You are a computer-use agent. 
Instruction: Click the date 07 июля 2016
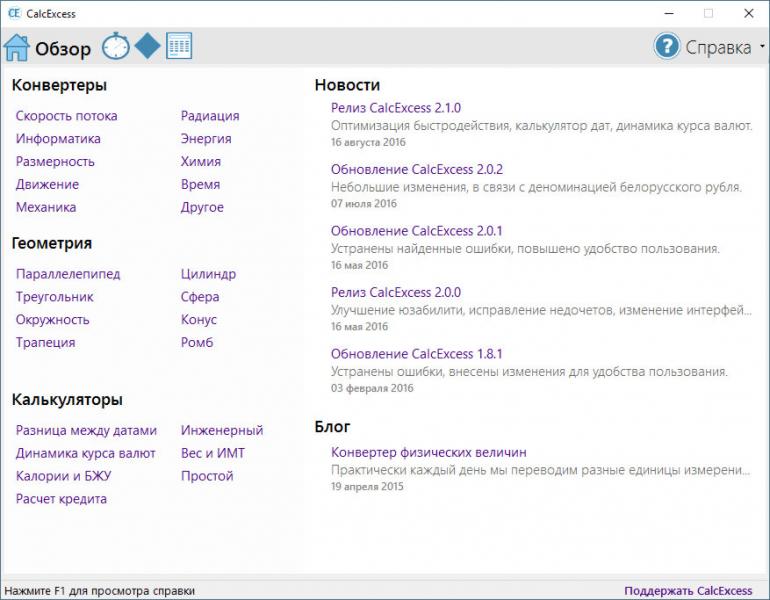click(x=364, y=204)
